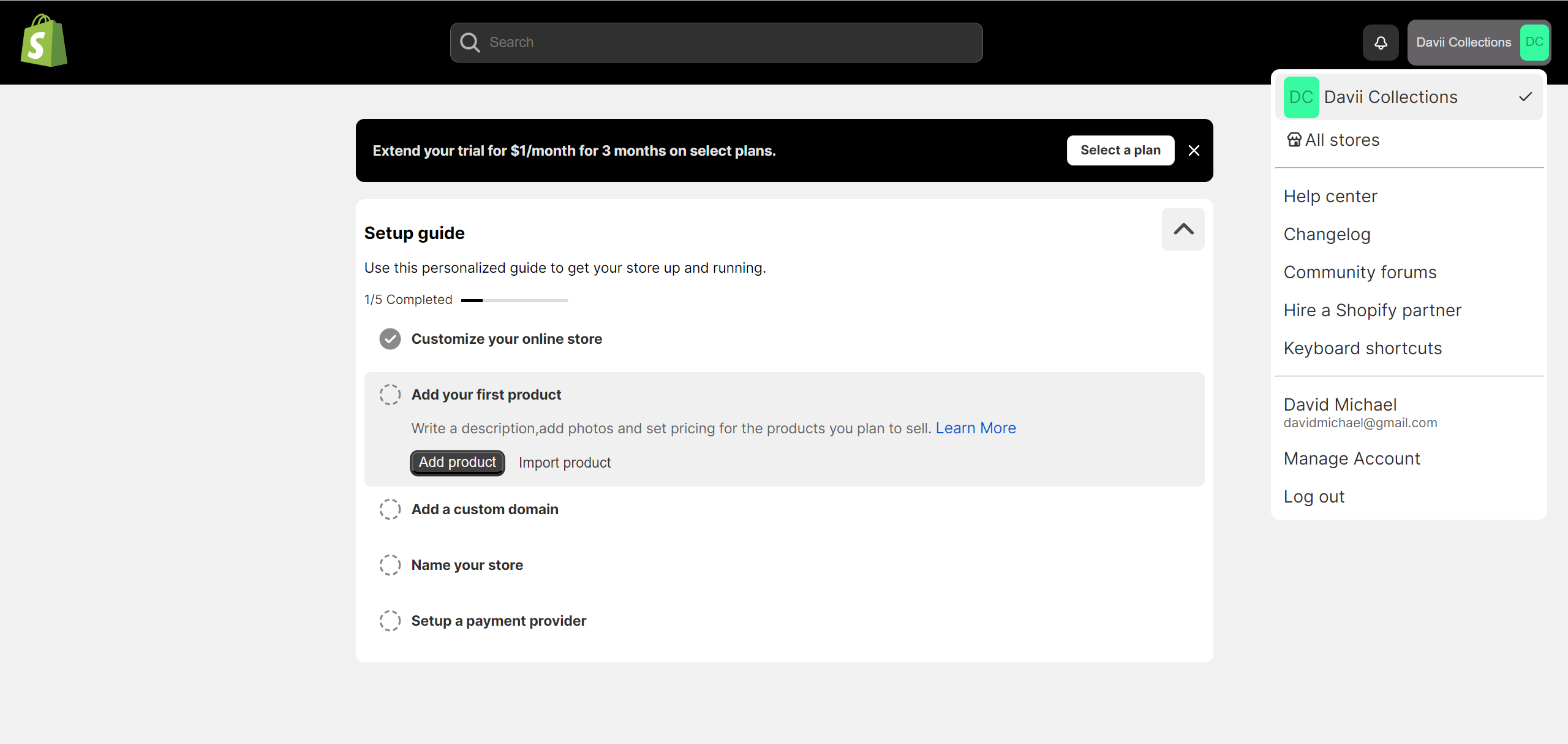Mark Add a custom domain circle

click(390, 509)
